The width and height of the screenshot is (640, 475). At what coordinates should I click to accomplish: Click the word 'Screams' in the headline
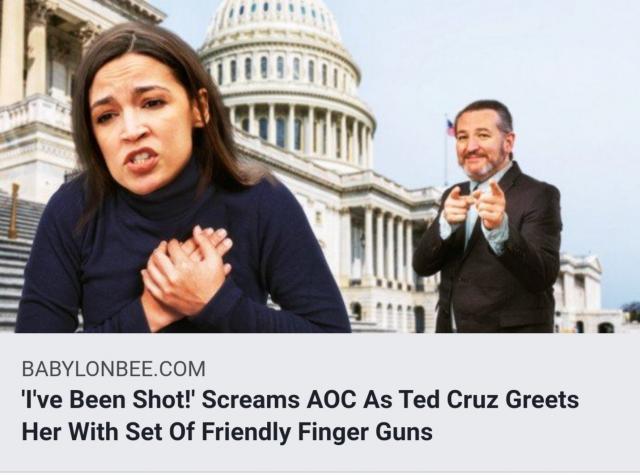pos(250,399)
